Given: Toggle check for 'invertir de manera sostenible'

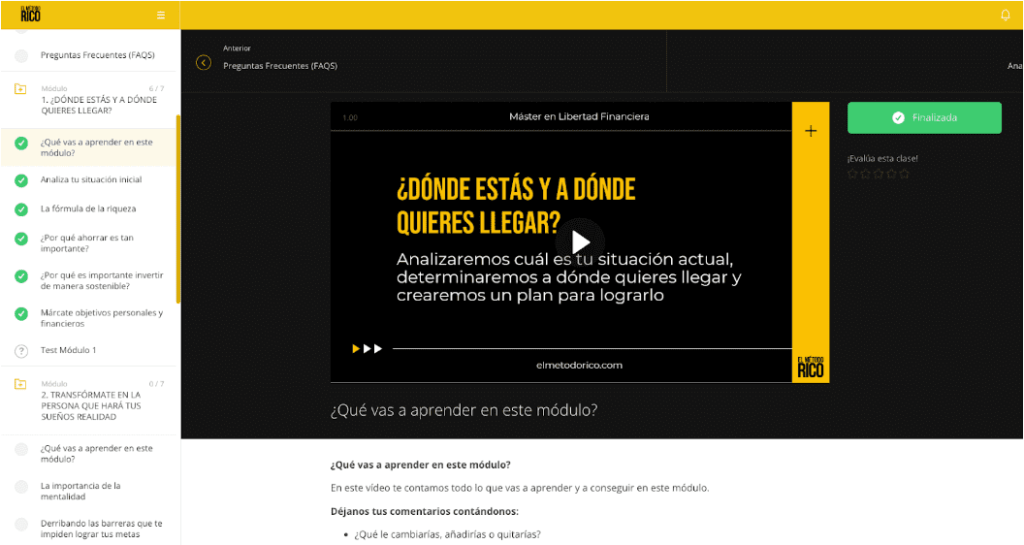Looking at the screenshot, I should click(22, 276).
